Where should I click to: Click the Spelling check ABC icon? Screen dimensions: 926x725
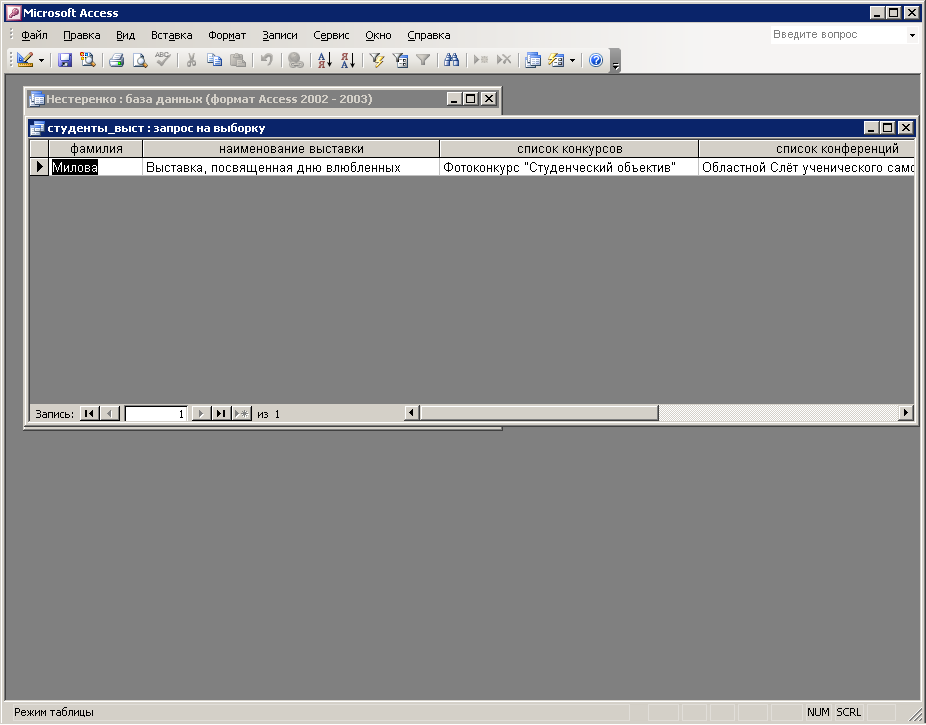click(x=162, y=60)
